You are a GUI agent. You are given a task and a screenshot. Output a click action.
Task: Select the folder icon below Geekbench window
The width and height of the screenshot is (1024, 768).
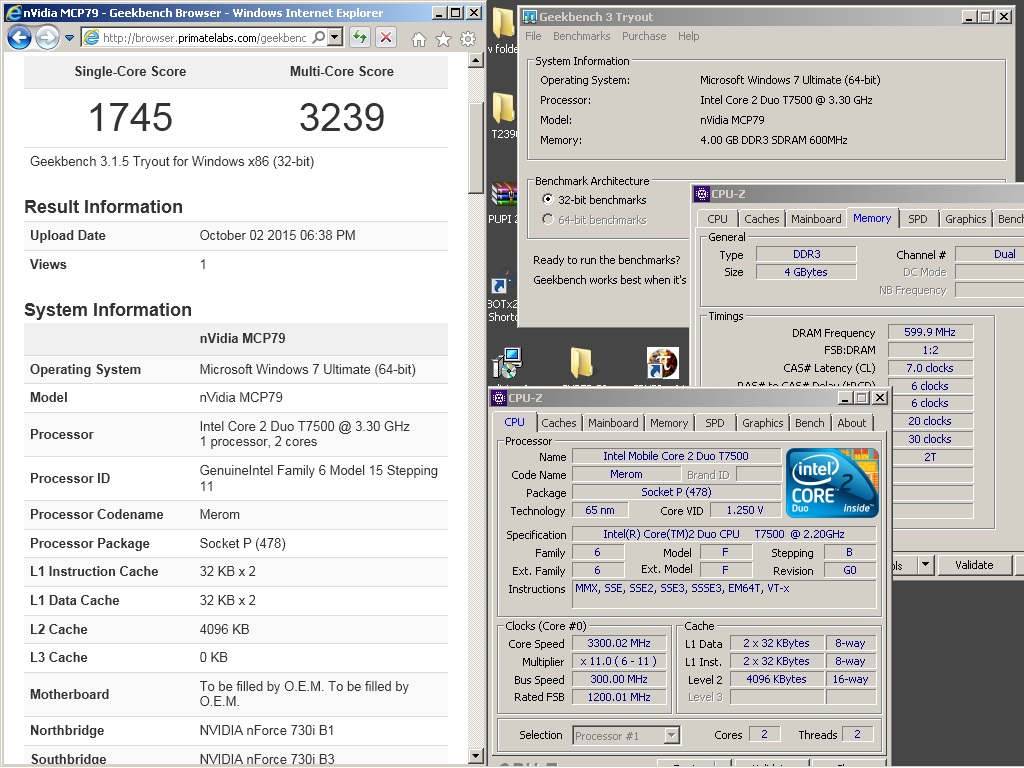tap(581, 362)
